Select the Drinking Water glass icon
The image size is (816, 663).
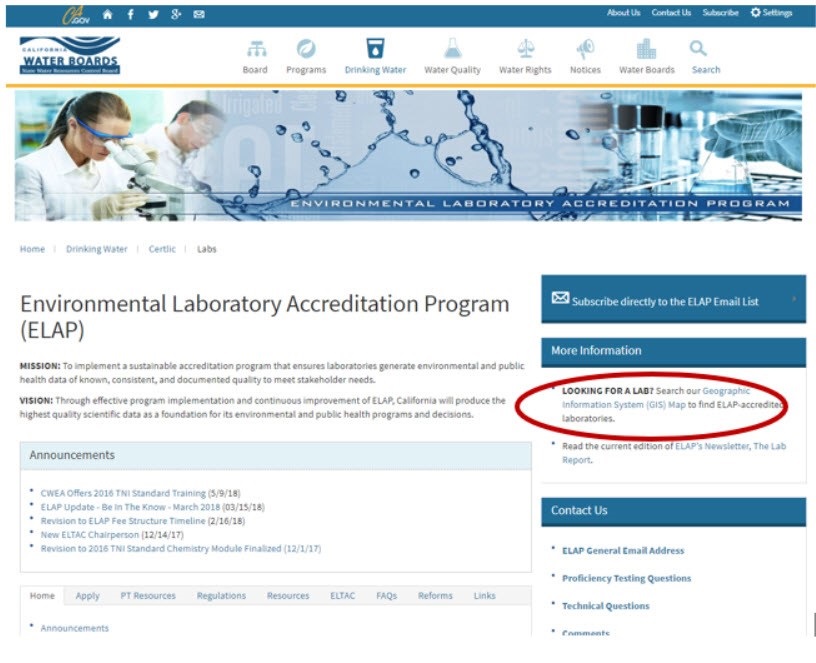[375, 48]
